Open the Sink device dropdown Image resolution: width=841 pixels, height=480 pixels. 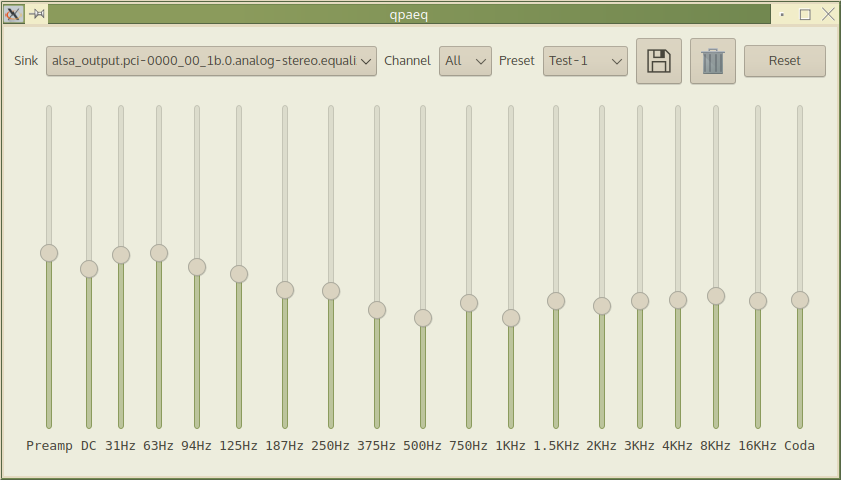pyautogui.click(x=211, y=61)
